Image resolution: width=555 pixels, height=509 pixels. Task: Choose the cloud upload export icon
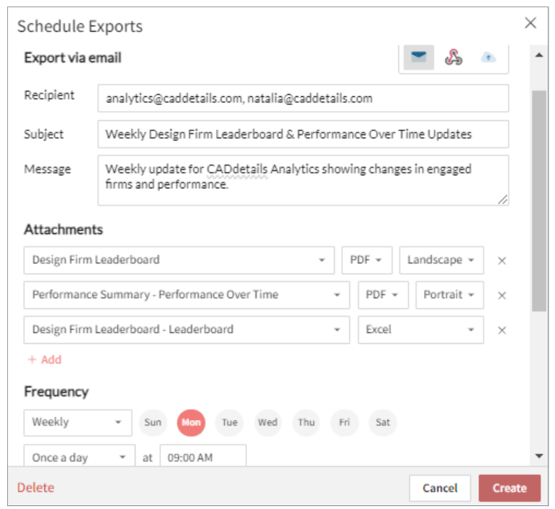click(x=488, y=57)
